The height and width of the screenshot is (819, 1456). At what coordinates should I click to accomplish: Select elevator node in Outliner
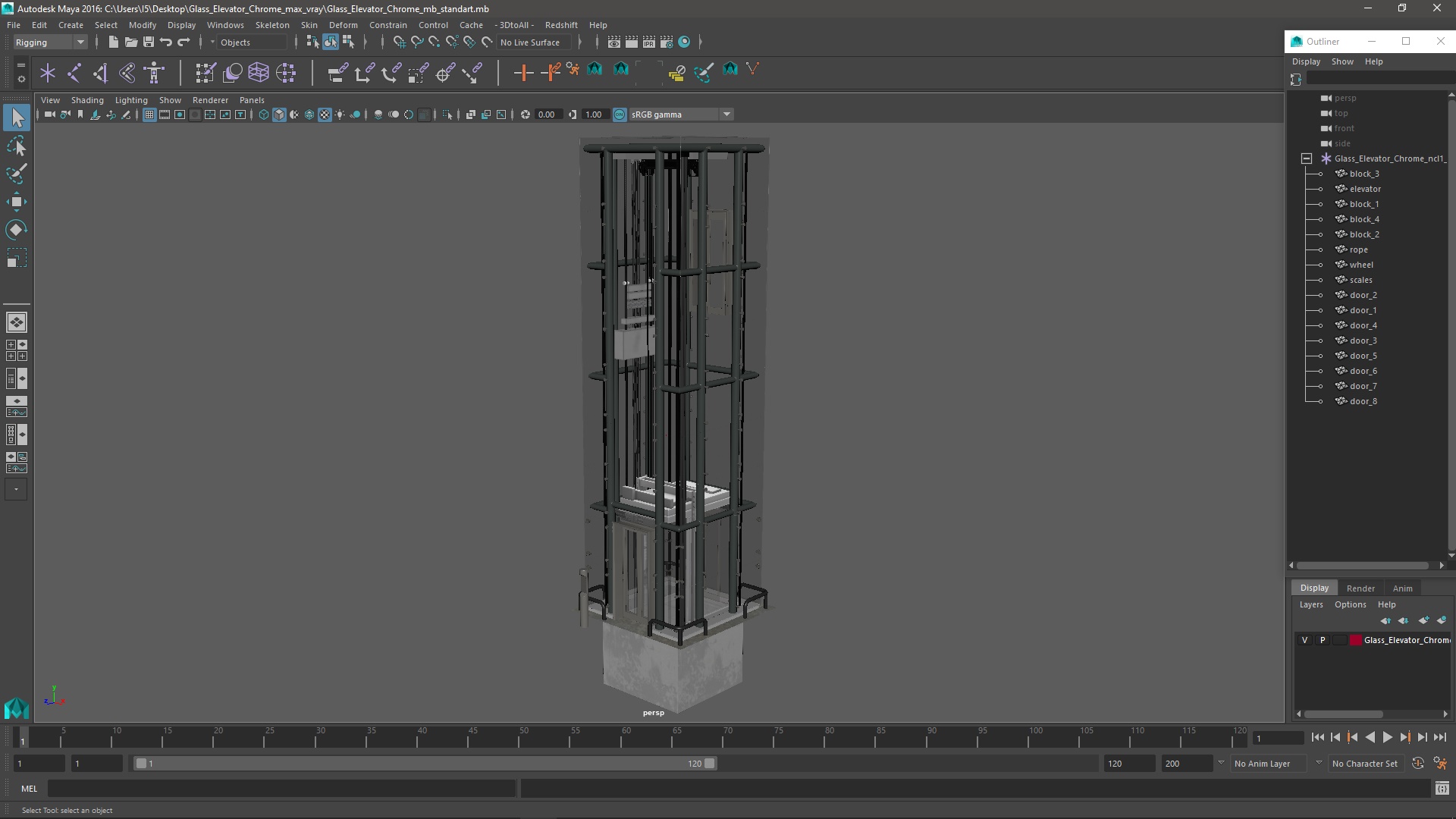[x=1365, y=189]
